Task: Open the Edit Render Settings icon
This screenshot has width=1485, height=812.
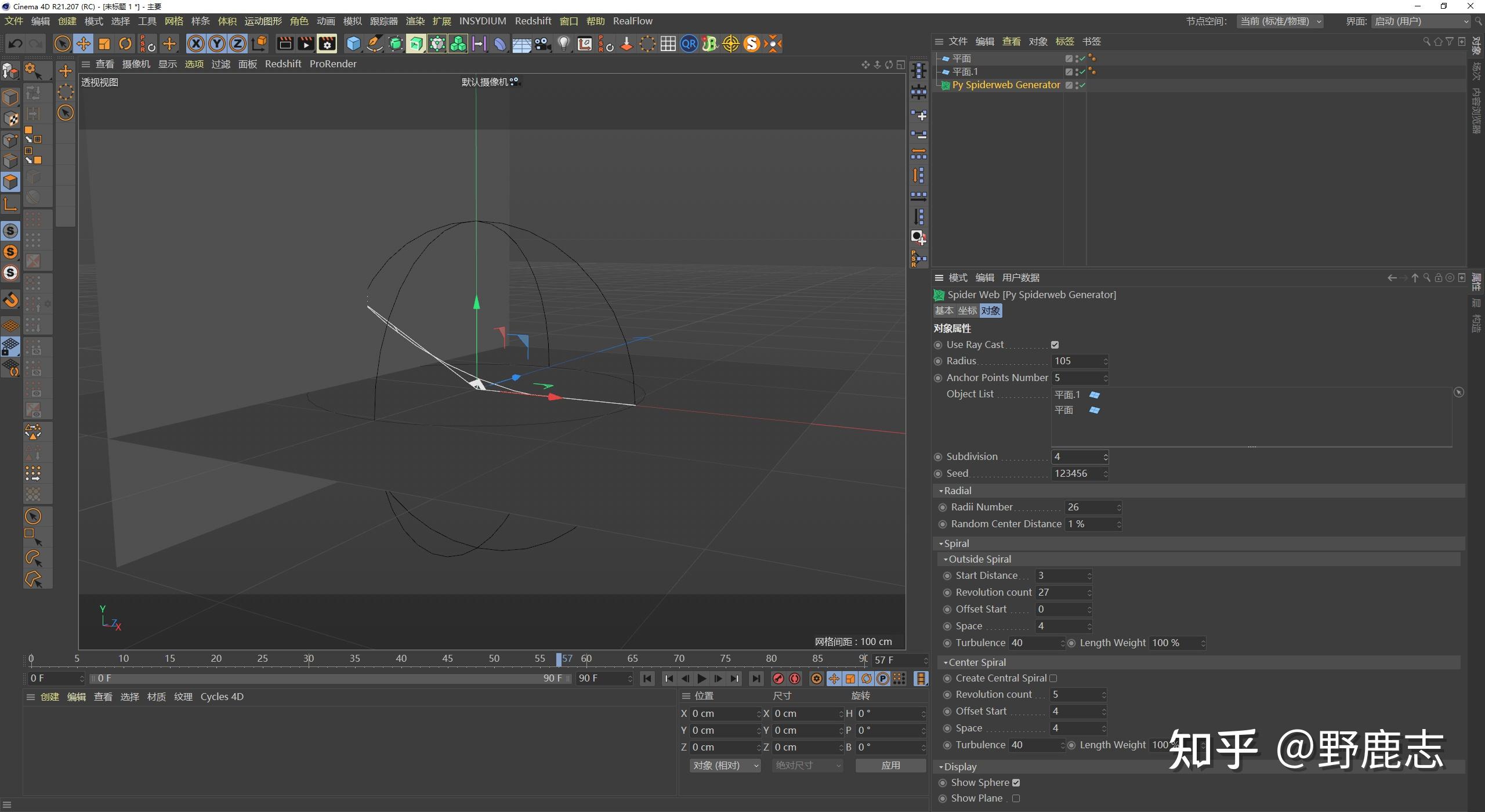Action: click(x=327, y=43)
